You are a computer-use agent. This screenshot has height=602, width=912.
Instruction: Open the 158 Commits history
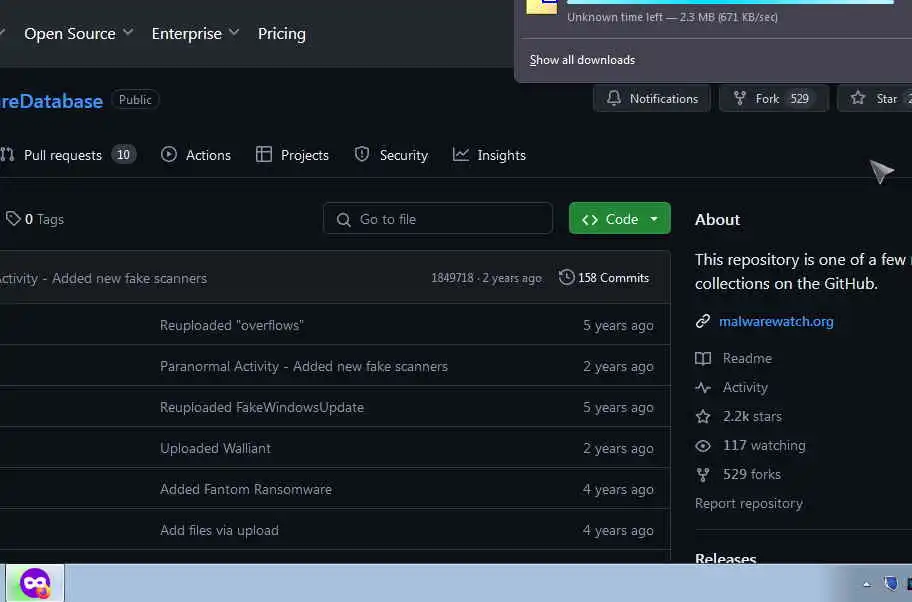(604, 277)
